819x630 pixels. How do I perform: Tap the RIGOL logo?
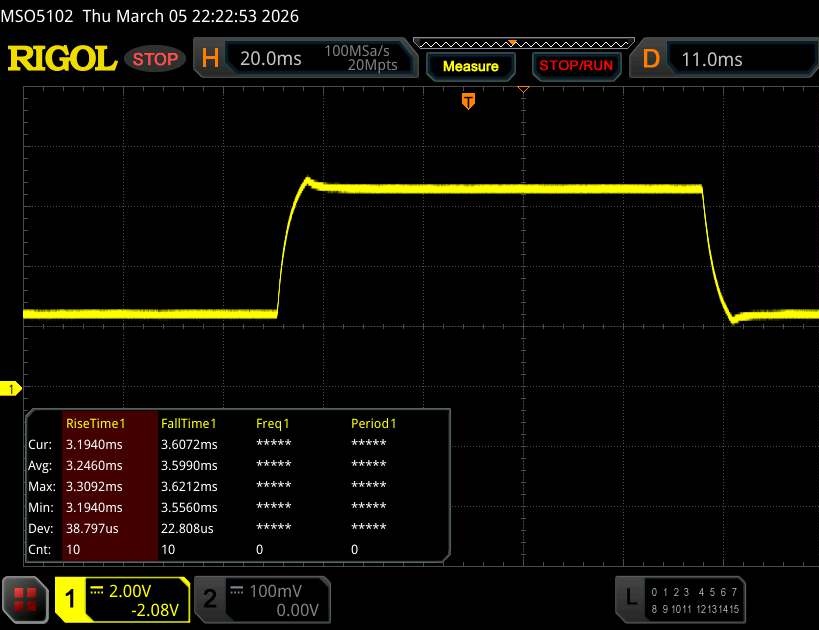pyautogui.click(x=62, y=59)
